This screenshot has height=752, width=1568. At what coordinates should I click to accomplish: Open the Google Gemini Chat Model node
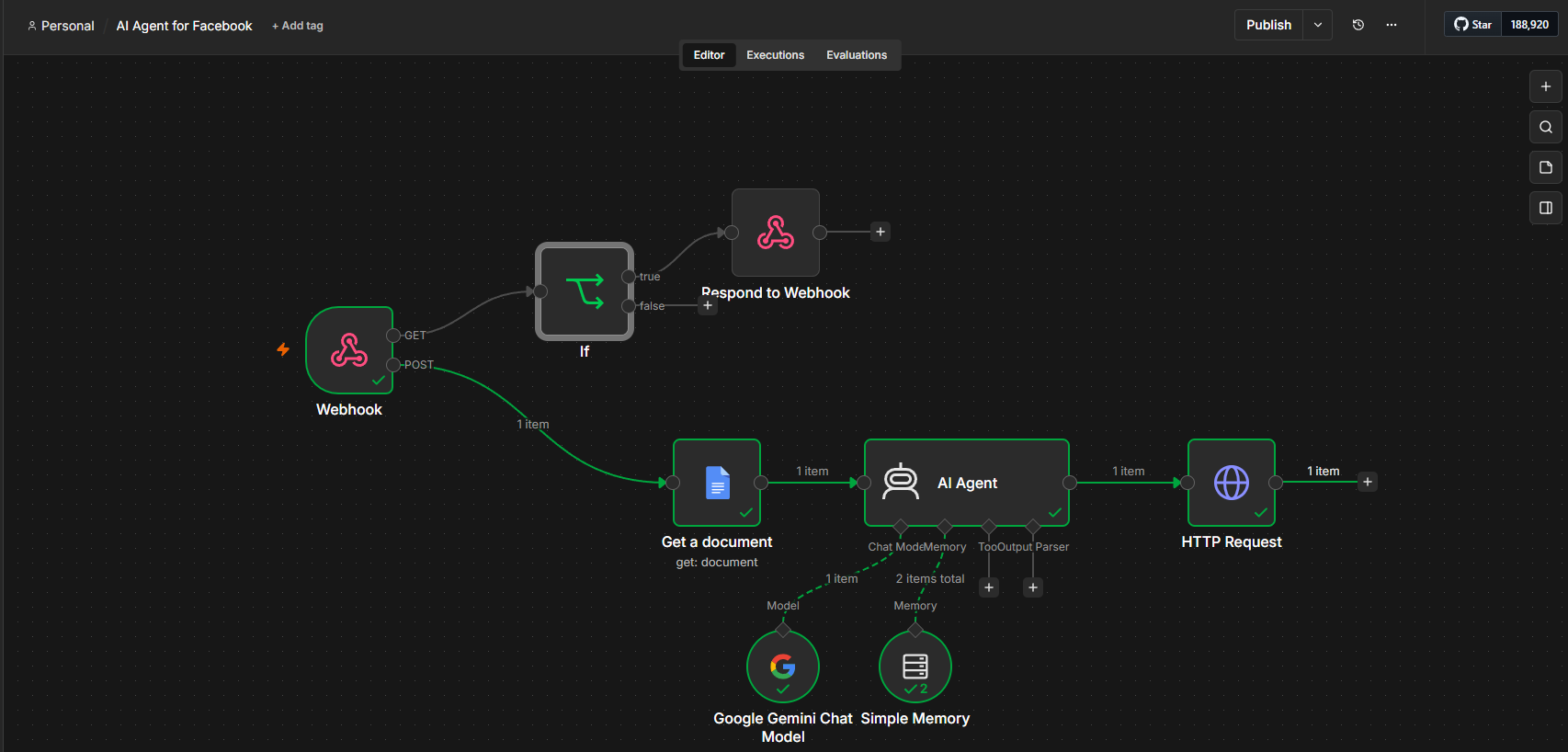tap(783, 667)
